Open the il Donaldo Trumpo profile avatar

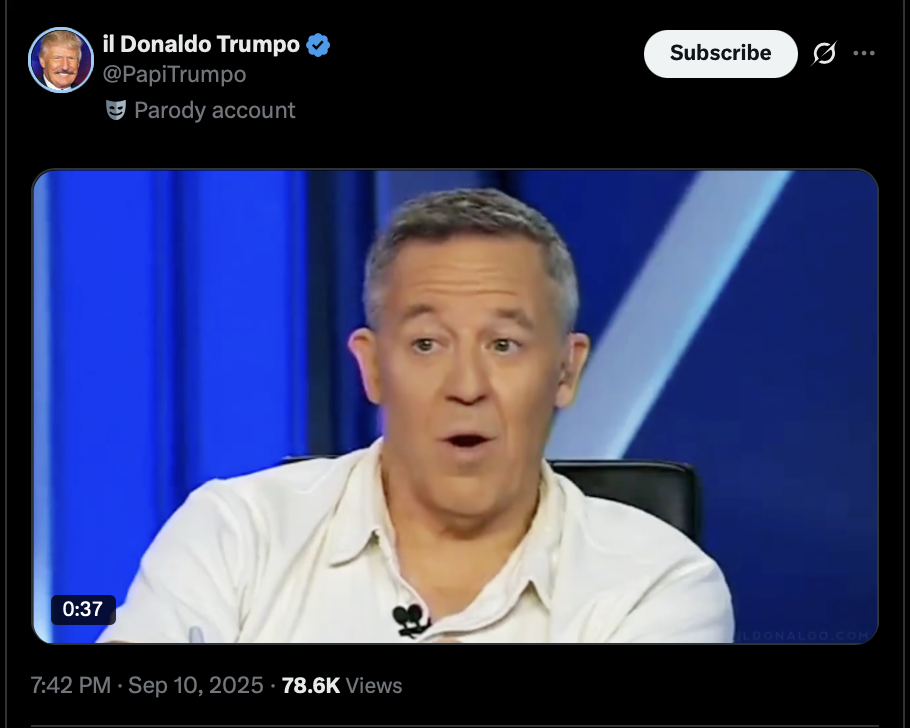(x=61, y=60)
